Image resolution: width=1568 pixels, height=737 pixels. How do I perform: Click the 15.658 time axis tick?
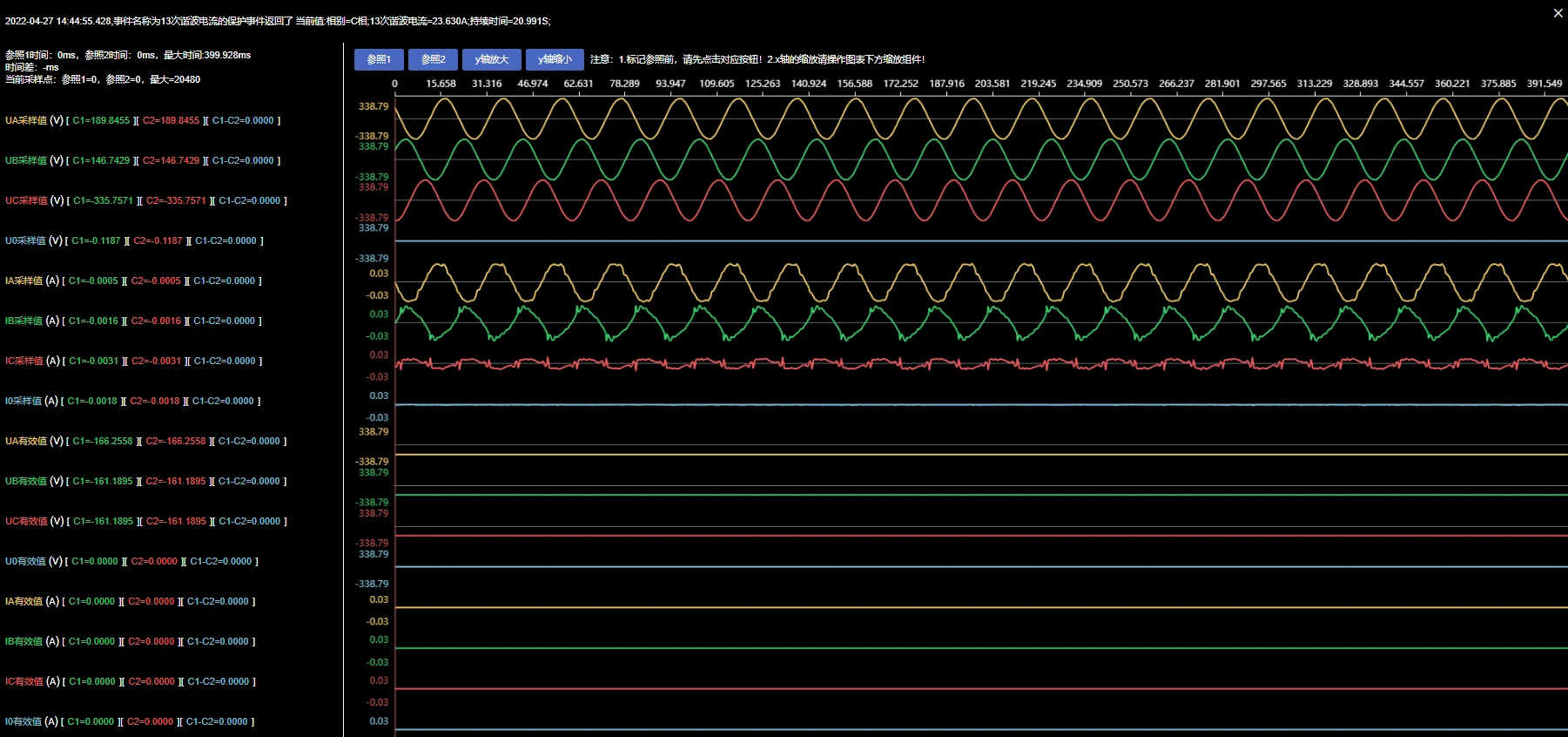click(441, 84)
